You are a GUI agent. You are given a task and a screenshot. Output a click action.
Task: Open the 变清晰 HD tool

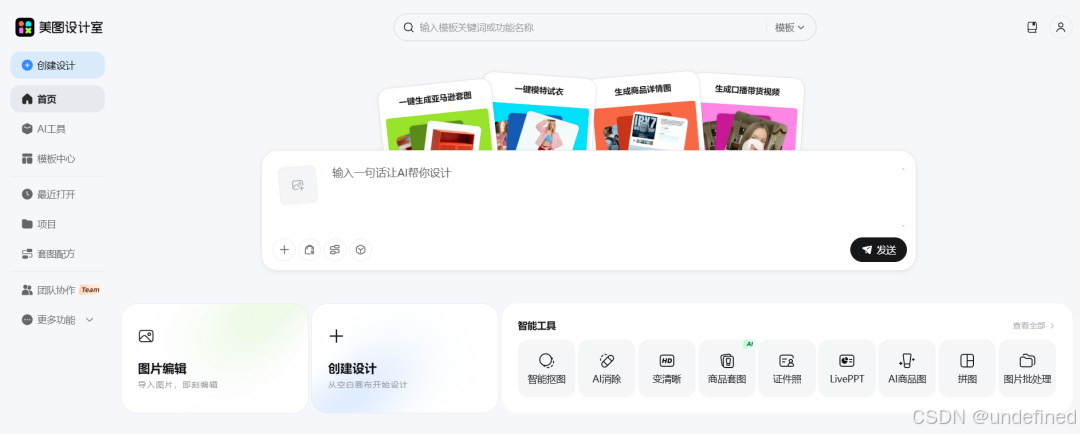pyautogui.click(x=667, y=368)
